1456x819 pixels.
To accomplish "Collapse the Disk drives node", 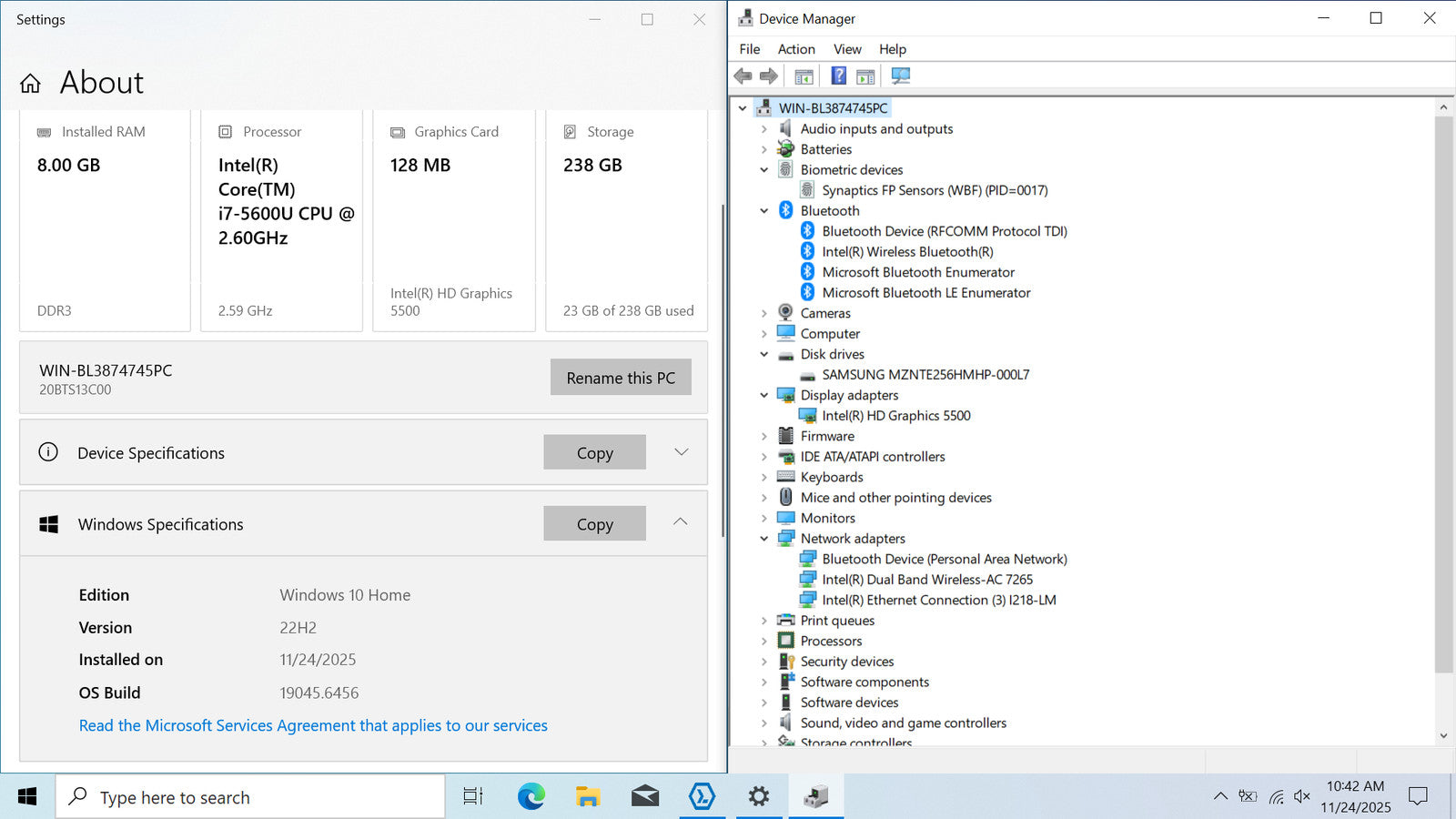I will click(764, 354).
